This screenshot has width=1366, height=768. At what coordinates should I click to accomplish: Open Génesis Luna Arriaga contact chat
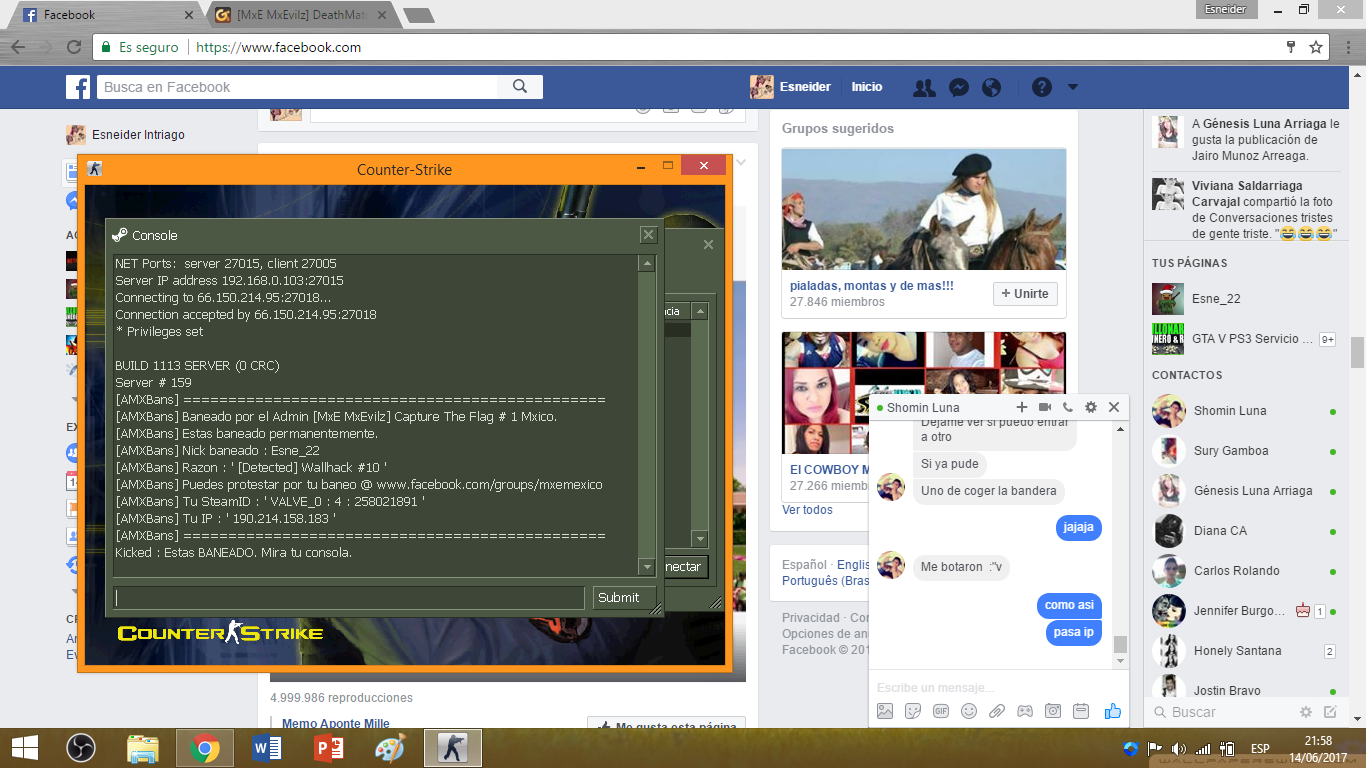(1246, 491)
